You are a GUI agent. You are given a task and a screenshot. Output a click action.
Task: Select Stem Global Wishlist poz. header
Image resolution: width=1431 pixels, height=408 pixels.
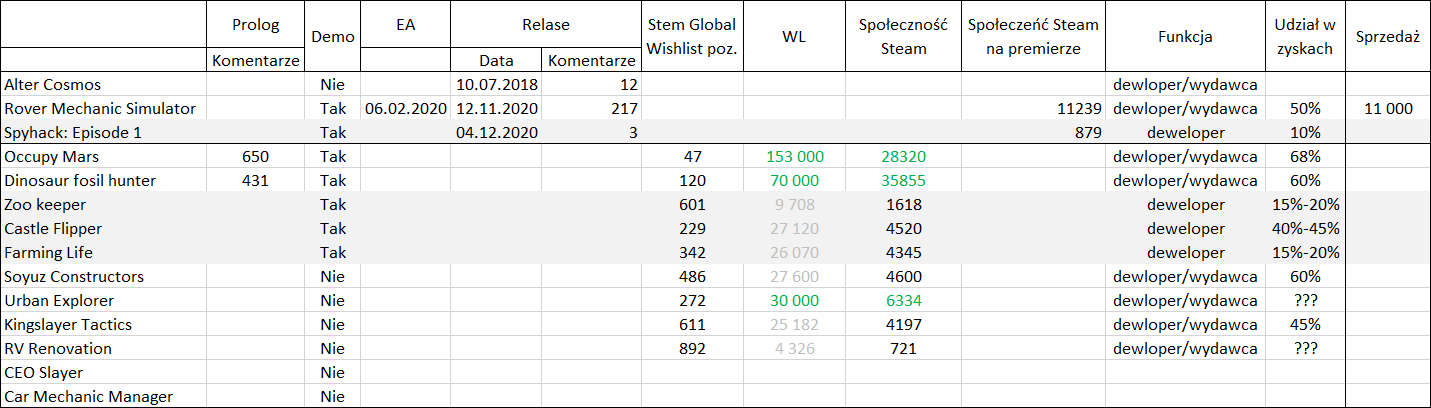pyautogui.click(x=692, y=37)
